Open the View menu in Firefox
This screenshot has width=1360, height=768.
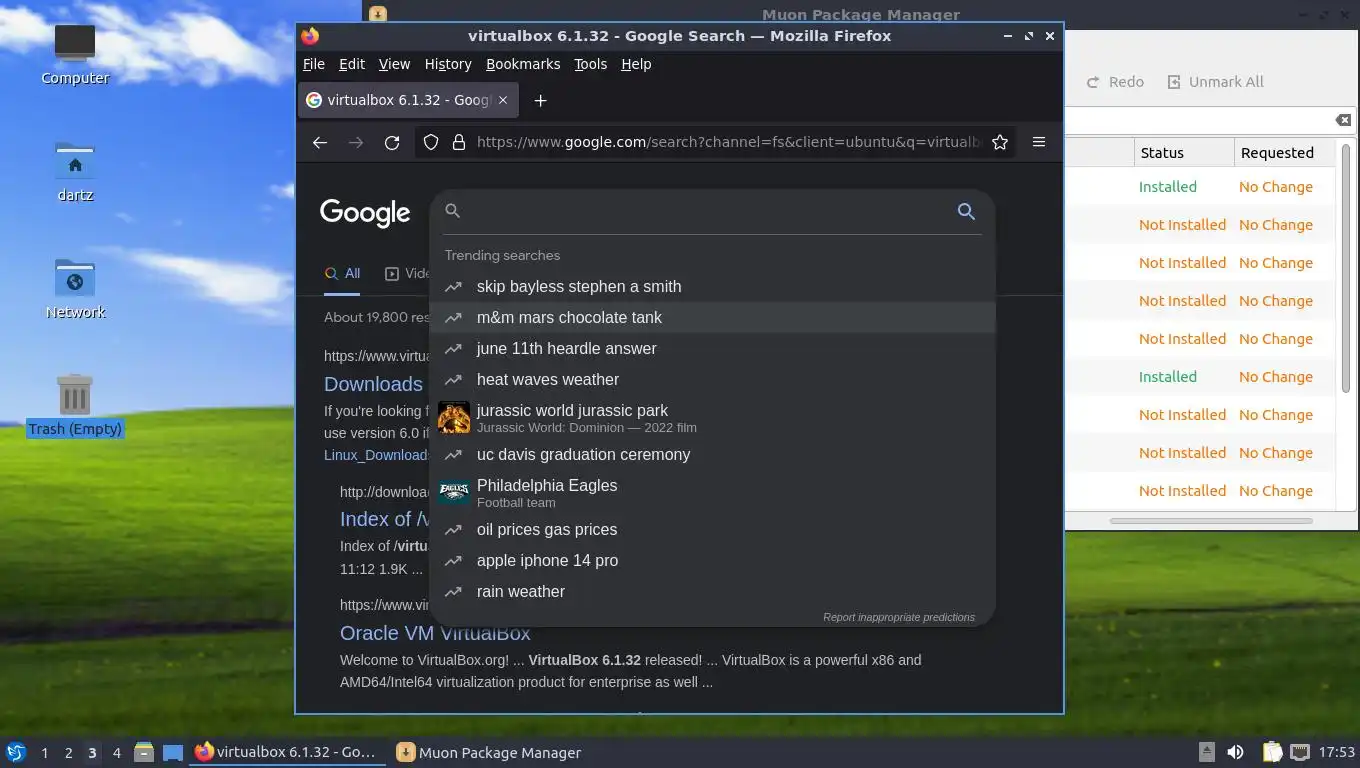click(x=394, y=64)
